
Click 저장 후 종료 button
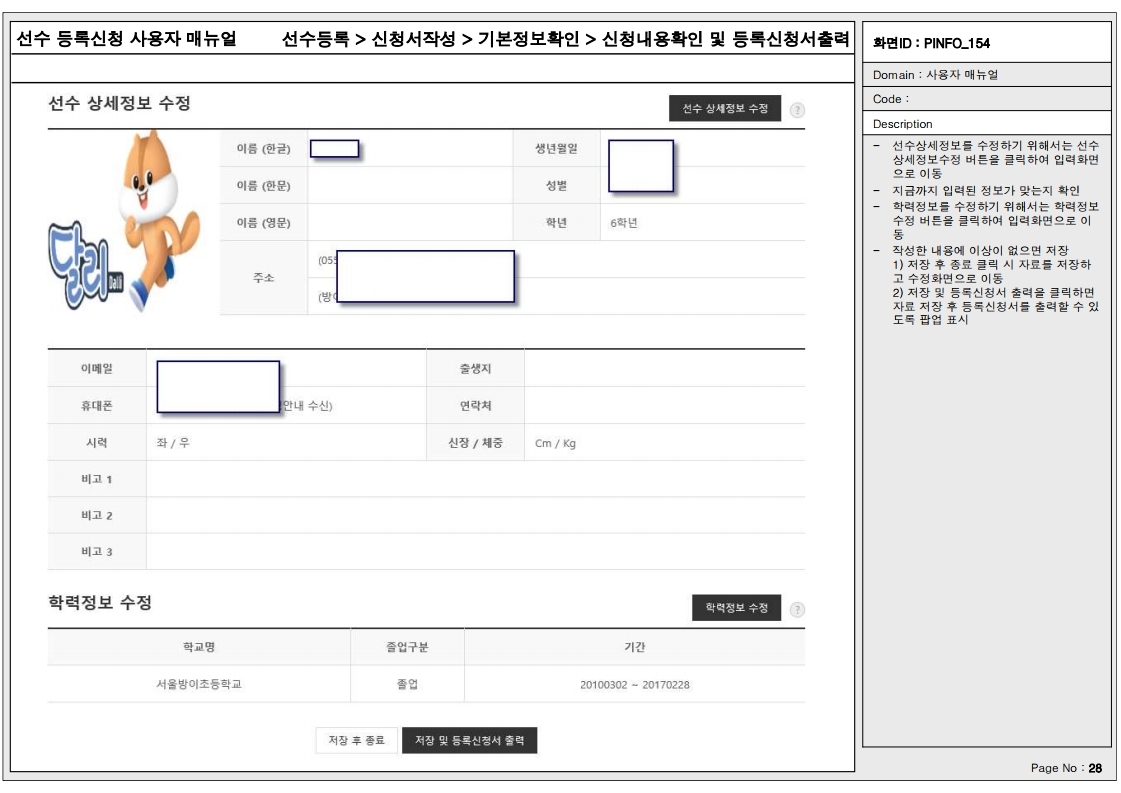(x=356, y=741)
